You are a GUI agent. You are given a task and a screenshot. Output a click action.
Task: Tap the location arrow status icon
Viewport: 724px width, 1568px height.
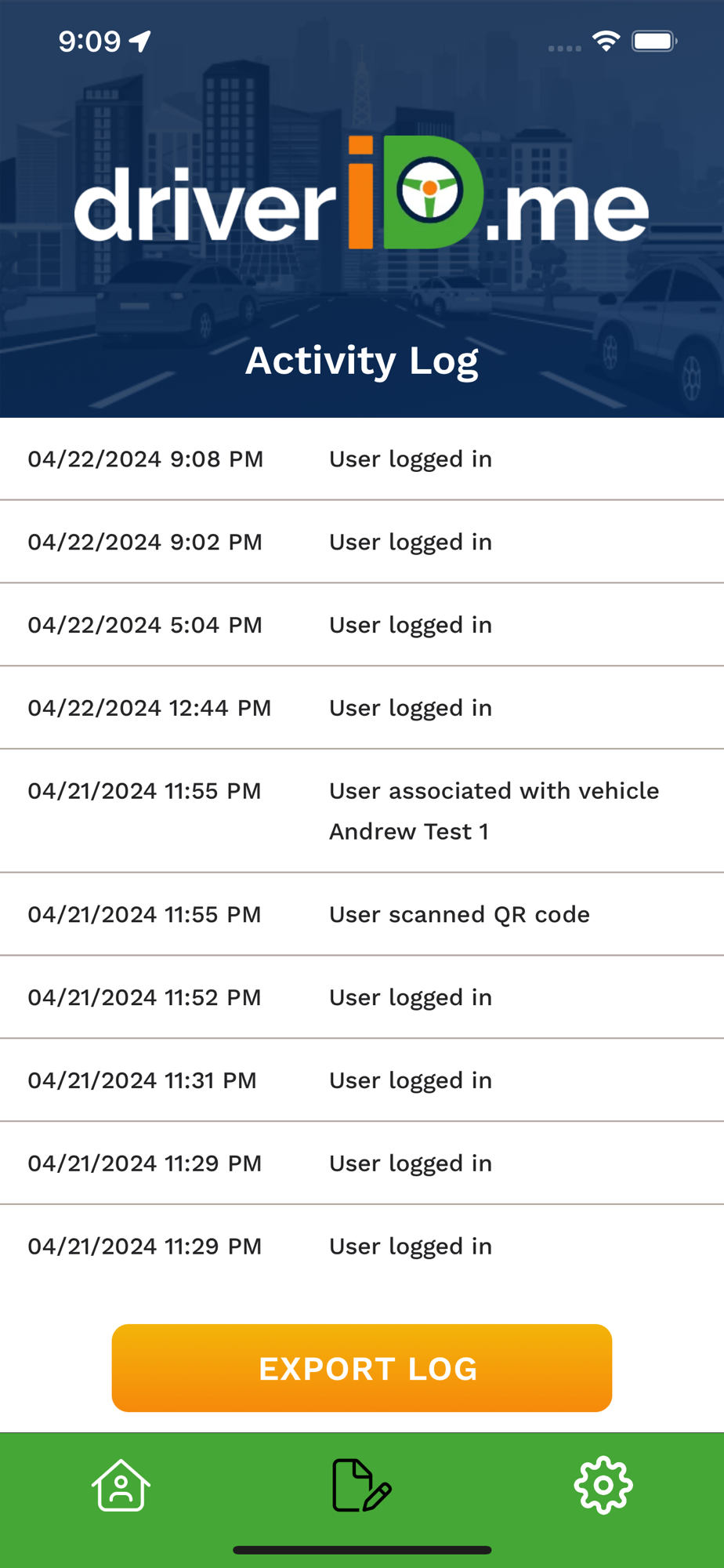140,41
